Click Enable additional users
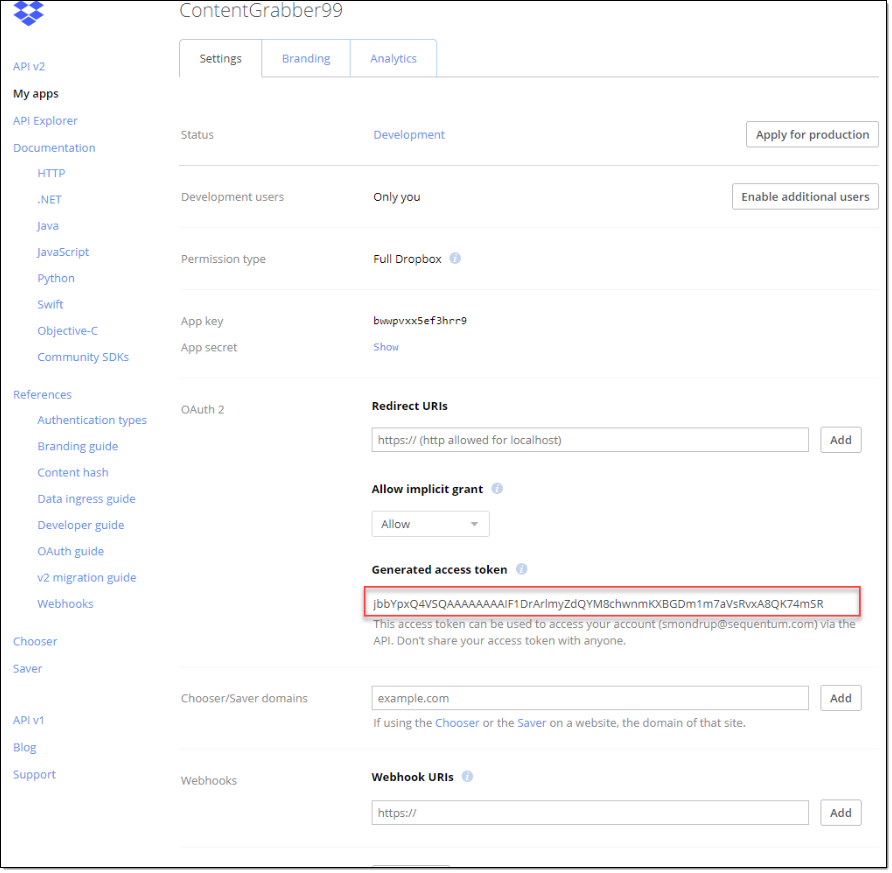The image size is (892, 873). 805,196
